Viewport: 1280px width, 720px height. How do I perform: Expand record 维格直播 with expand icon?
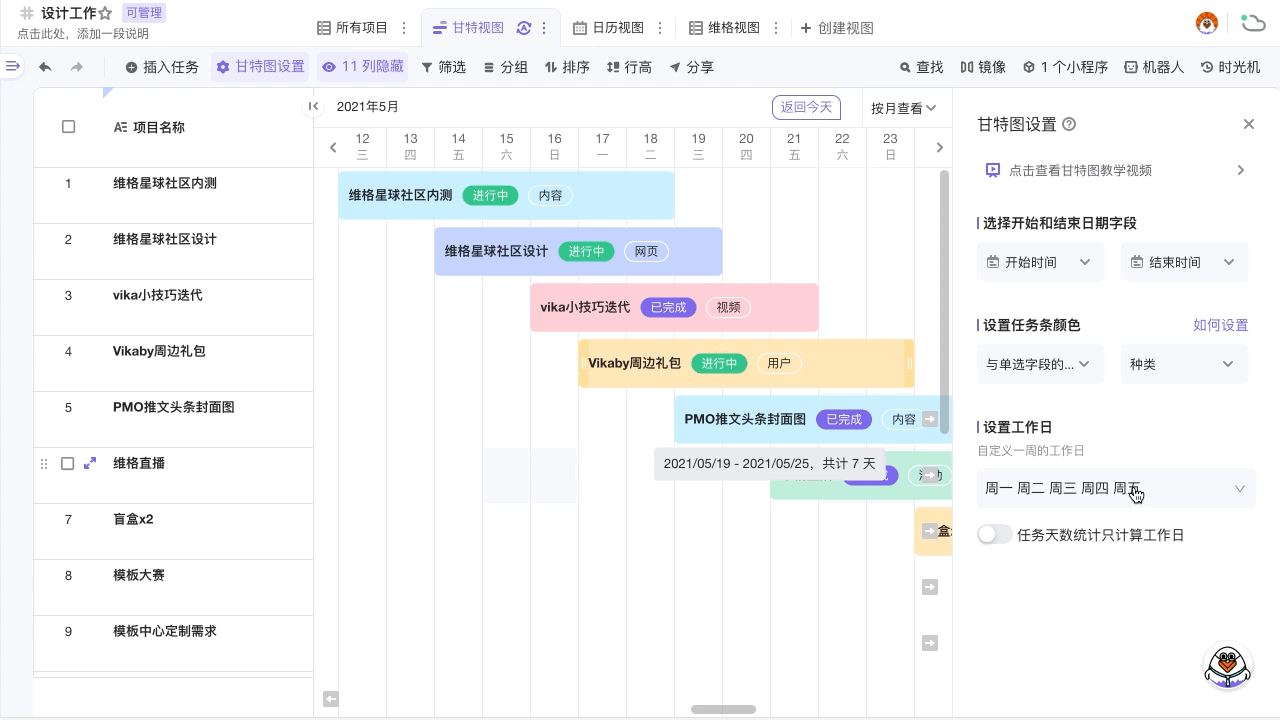pyautogui.click(x=90, y=463)
